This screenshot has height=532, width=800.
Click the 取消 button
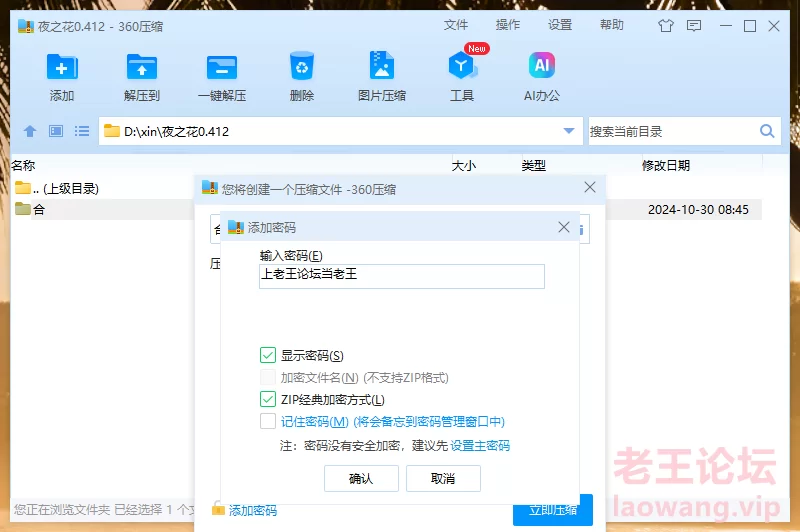(x=443, y=478)
